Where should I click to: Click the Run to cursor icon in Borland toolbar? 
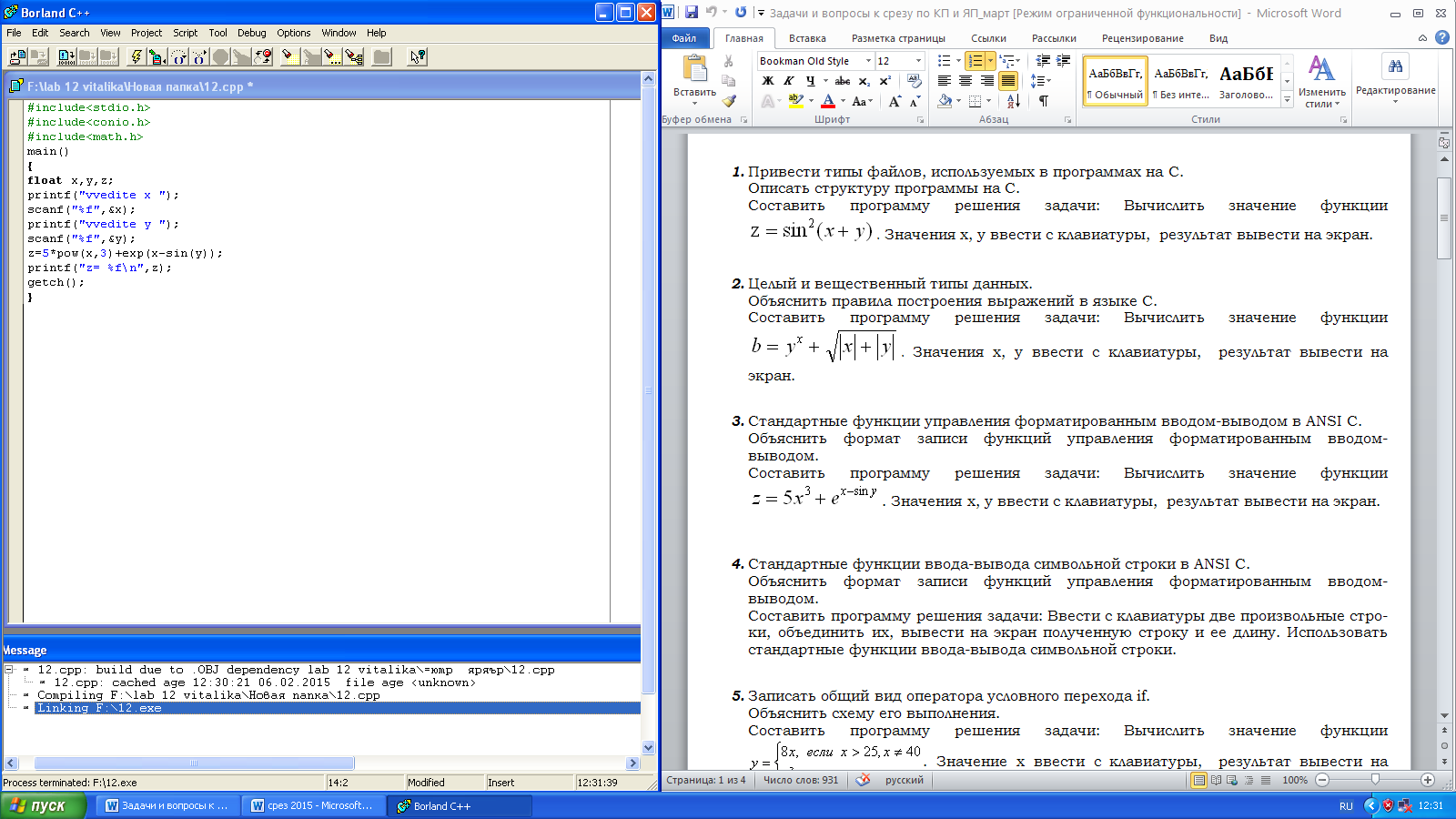157,56
